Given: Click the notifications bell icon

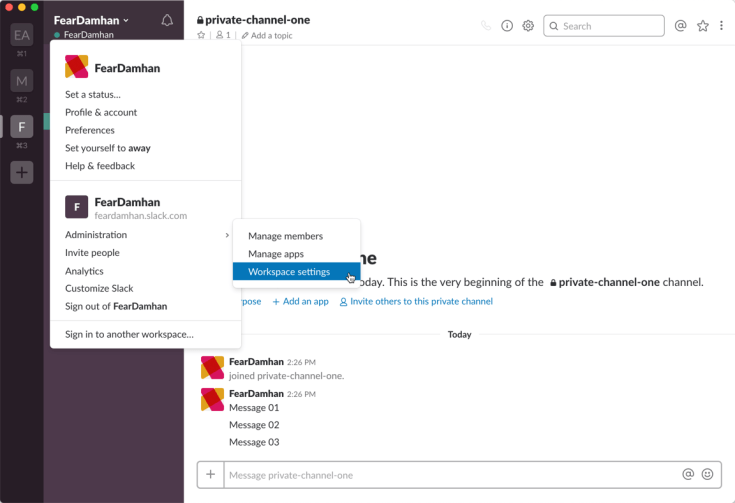Looking at the screenshot, I should tap(167, 20).
